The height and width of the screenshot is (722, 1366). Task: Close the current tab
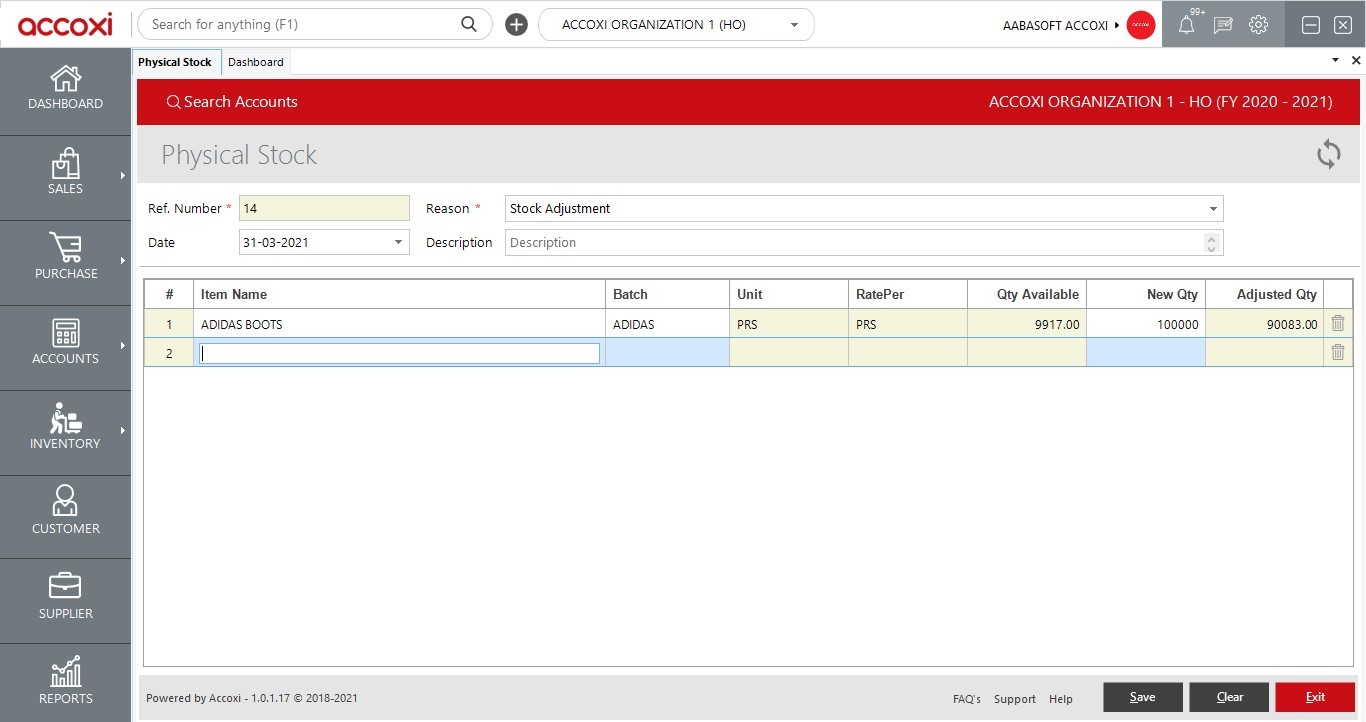coord(1356,61)
